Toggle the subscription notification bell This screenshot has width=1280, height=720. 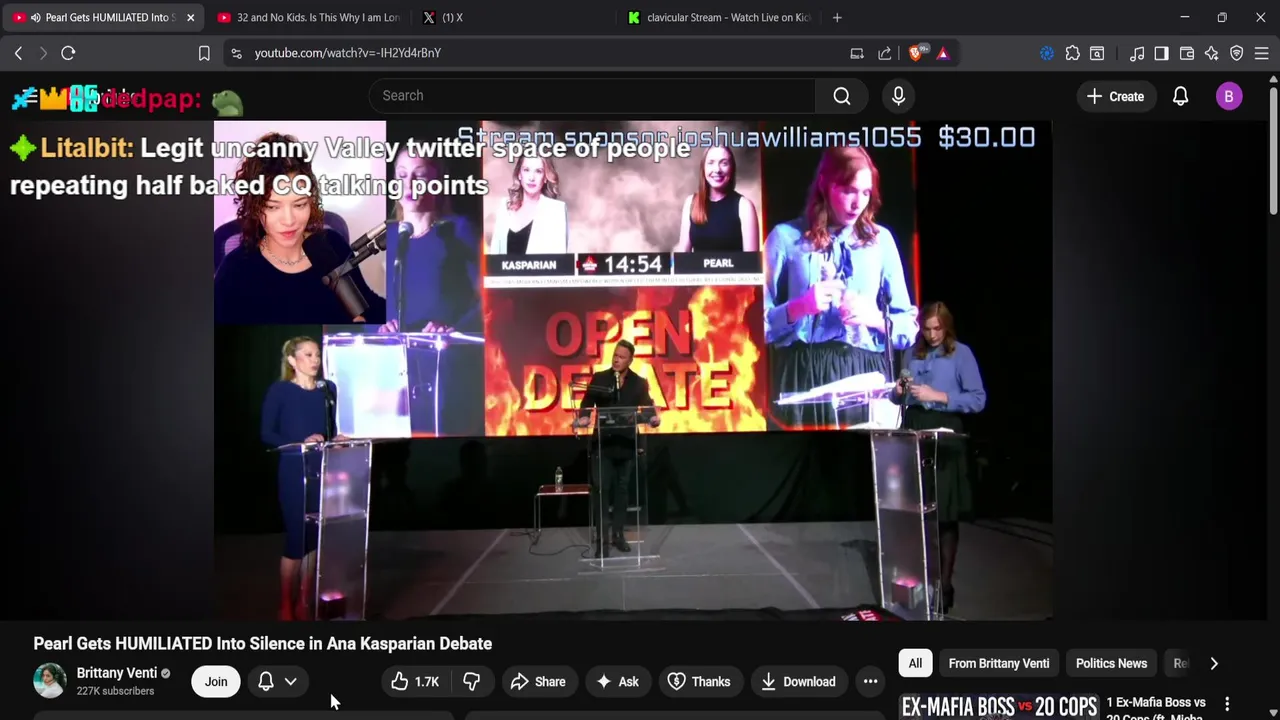[x=266, y=682]
